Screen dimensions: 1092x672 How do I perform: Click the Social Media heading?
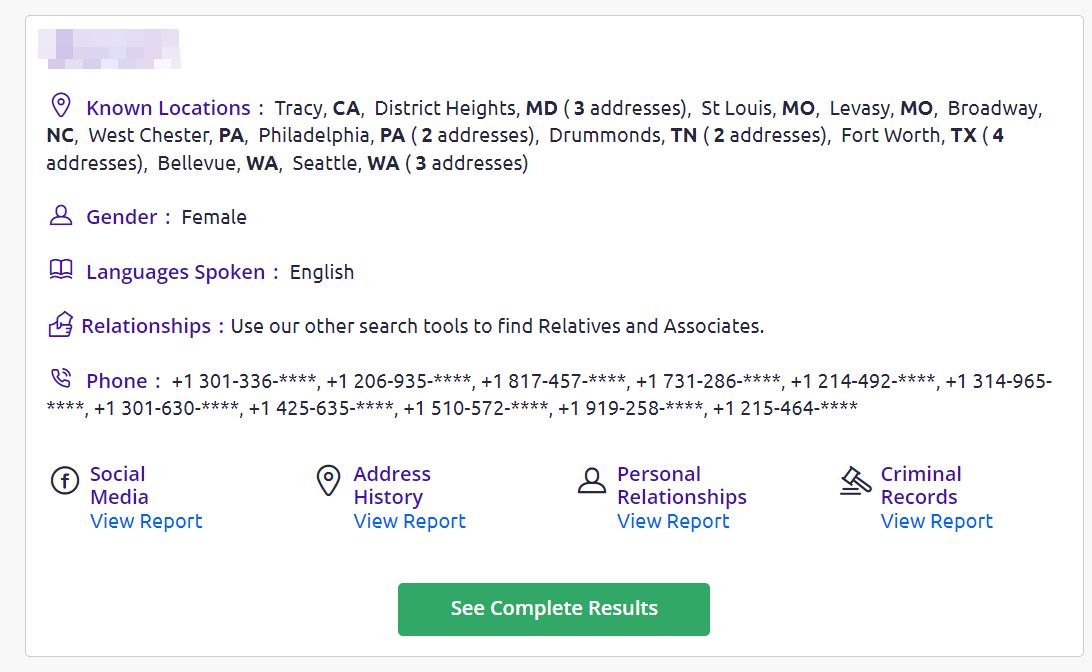pyautogui.click(x=119, y=485)
